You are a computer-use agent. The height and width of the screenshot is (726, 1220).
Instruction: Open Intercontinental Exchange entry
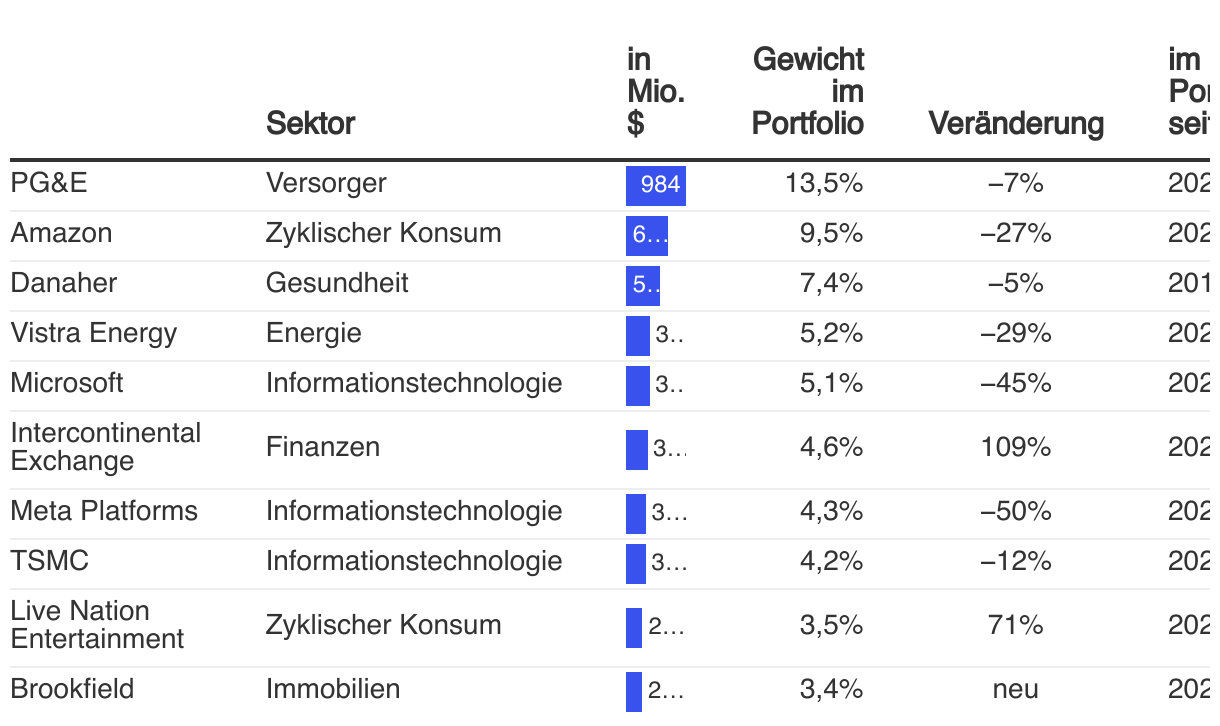(x=105, y=447)
